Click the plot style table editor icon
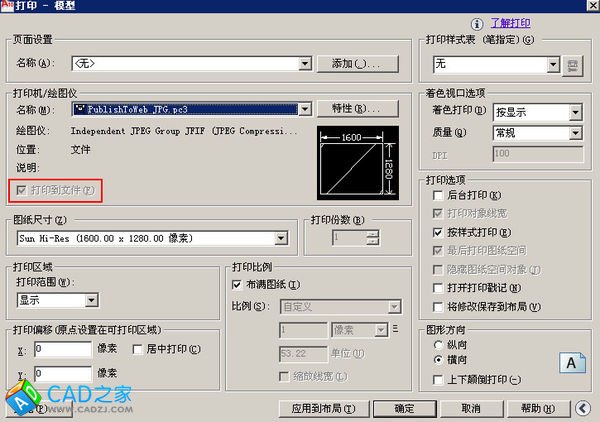 click(x=573, y=64)
